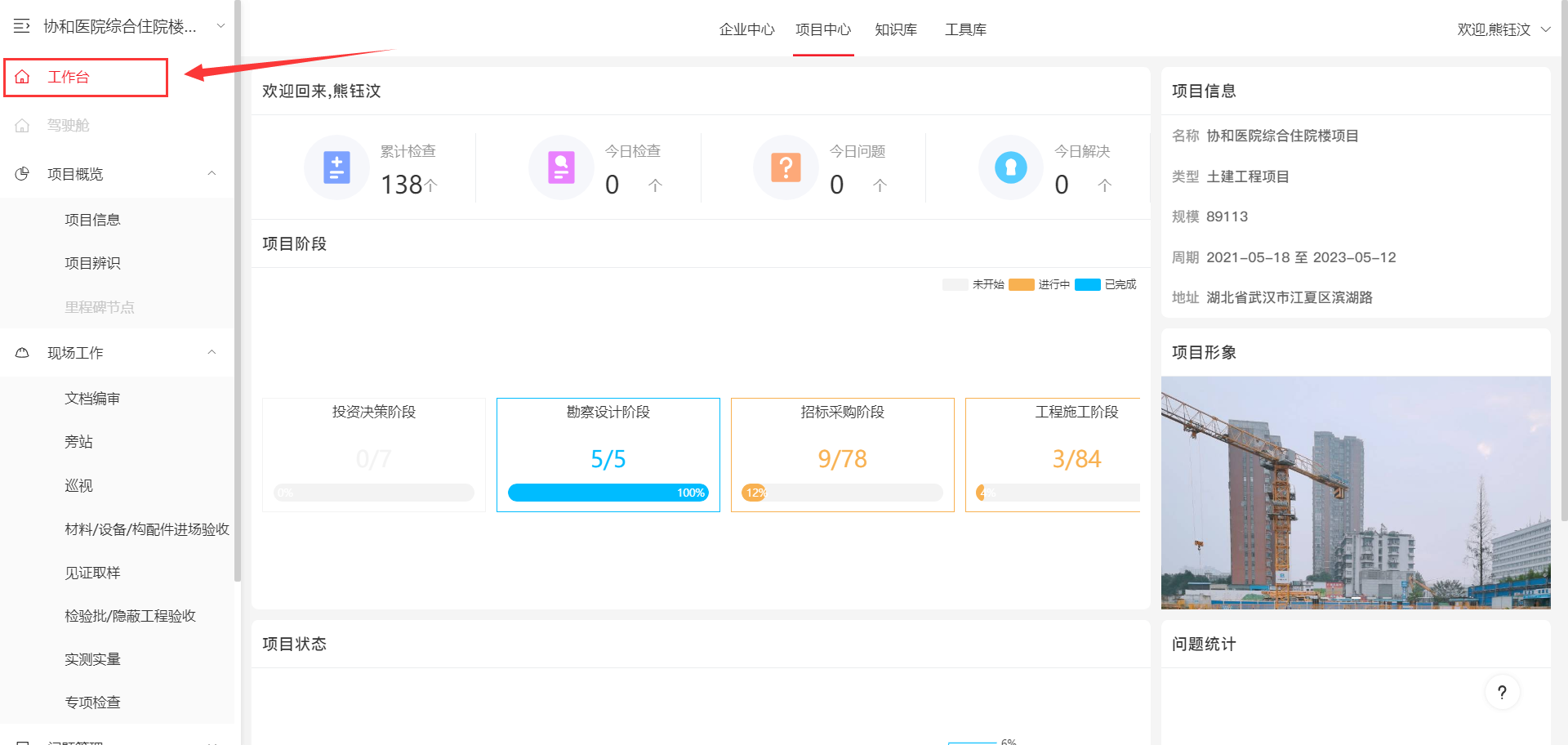The height and width of the screenshot is (745, 1568).
Task: Switch to the 工具库 tab
Action: coord(965,29)
